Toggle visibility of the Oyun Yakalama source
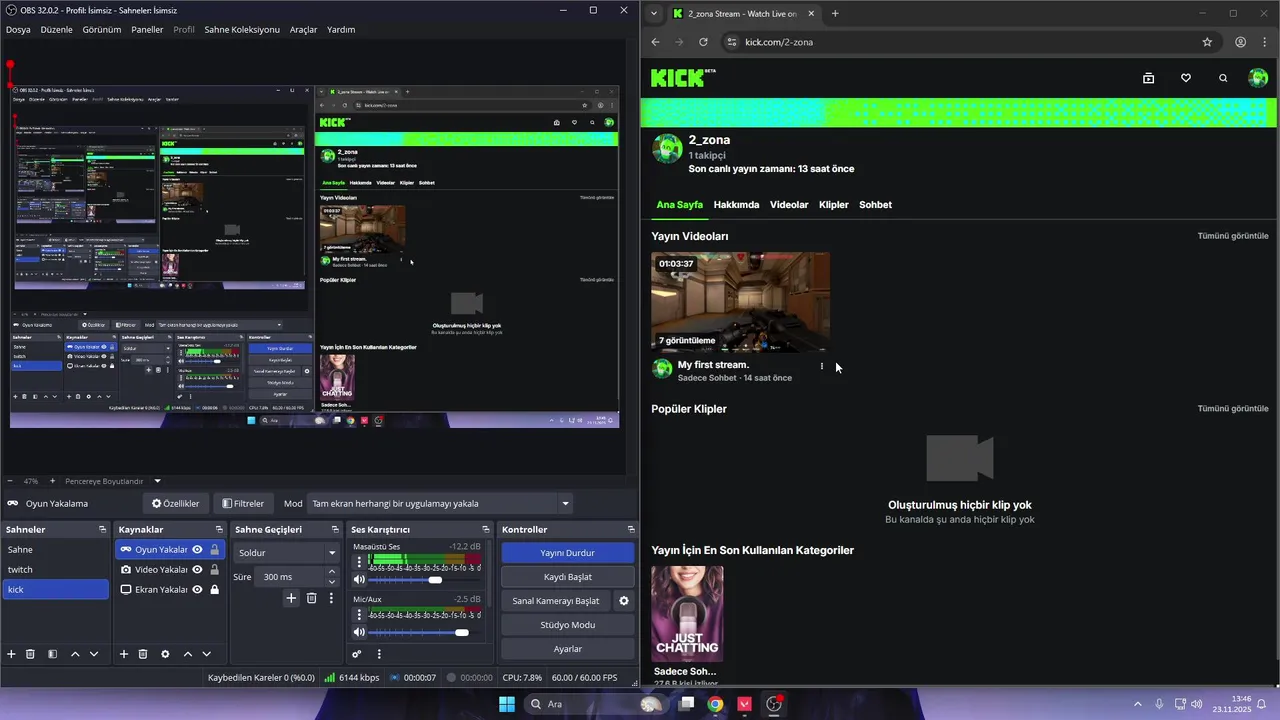Viewport: 1280px width, 720px height. pos(198,549)
